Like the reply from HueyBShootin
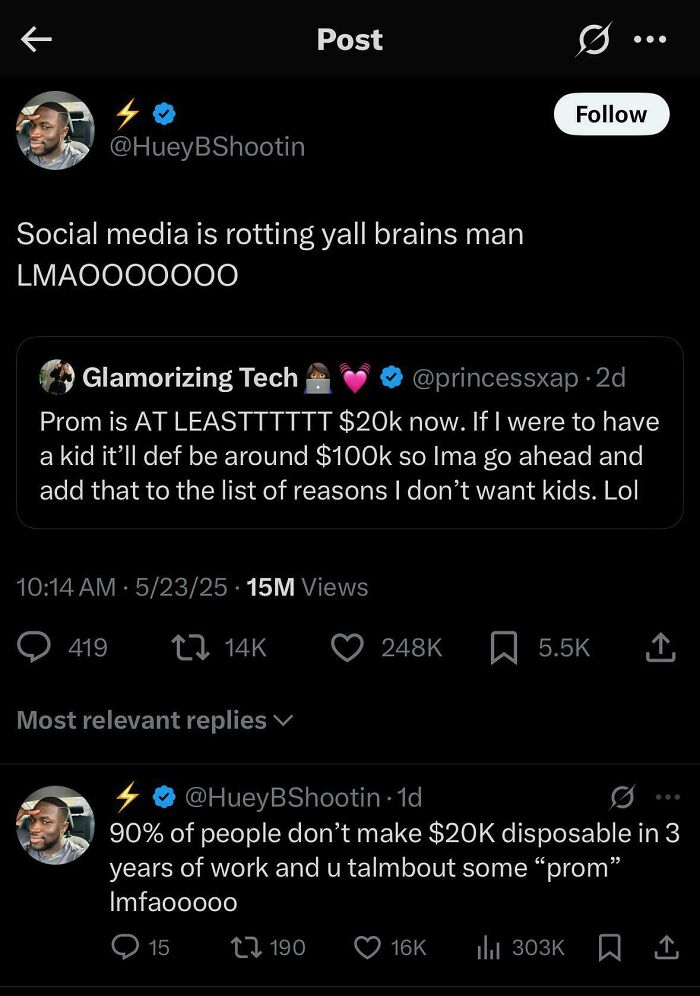The height and width of the screenshot is (996, 700). tap(366, 947)
